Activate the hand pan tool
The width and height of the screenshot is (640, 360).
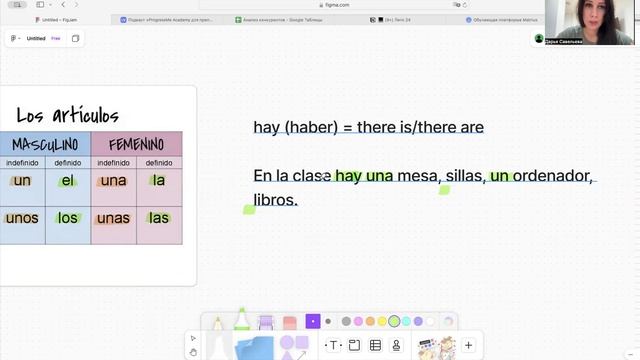tap(193, 352)
